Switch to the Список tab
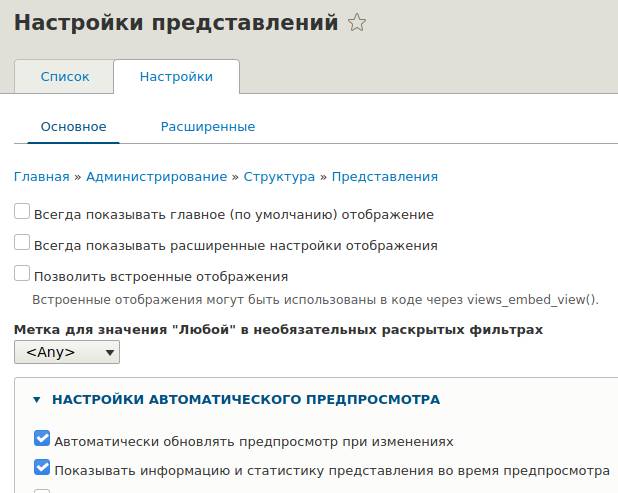The height and width of the screenshot is (493, 618). pos(65,76)
